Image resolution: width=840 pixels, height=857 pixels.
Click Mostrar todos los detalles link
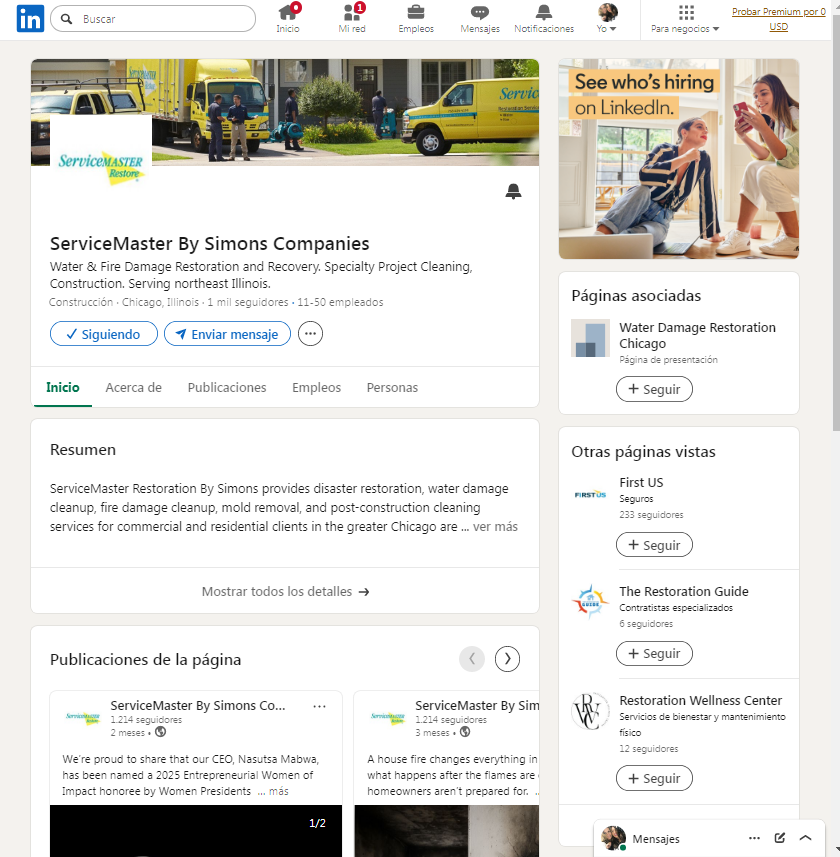[285, 591]
